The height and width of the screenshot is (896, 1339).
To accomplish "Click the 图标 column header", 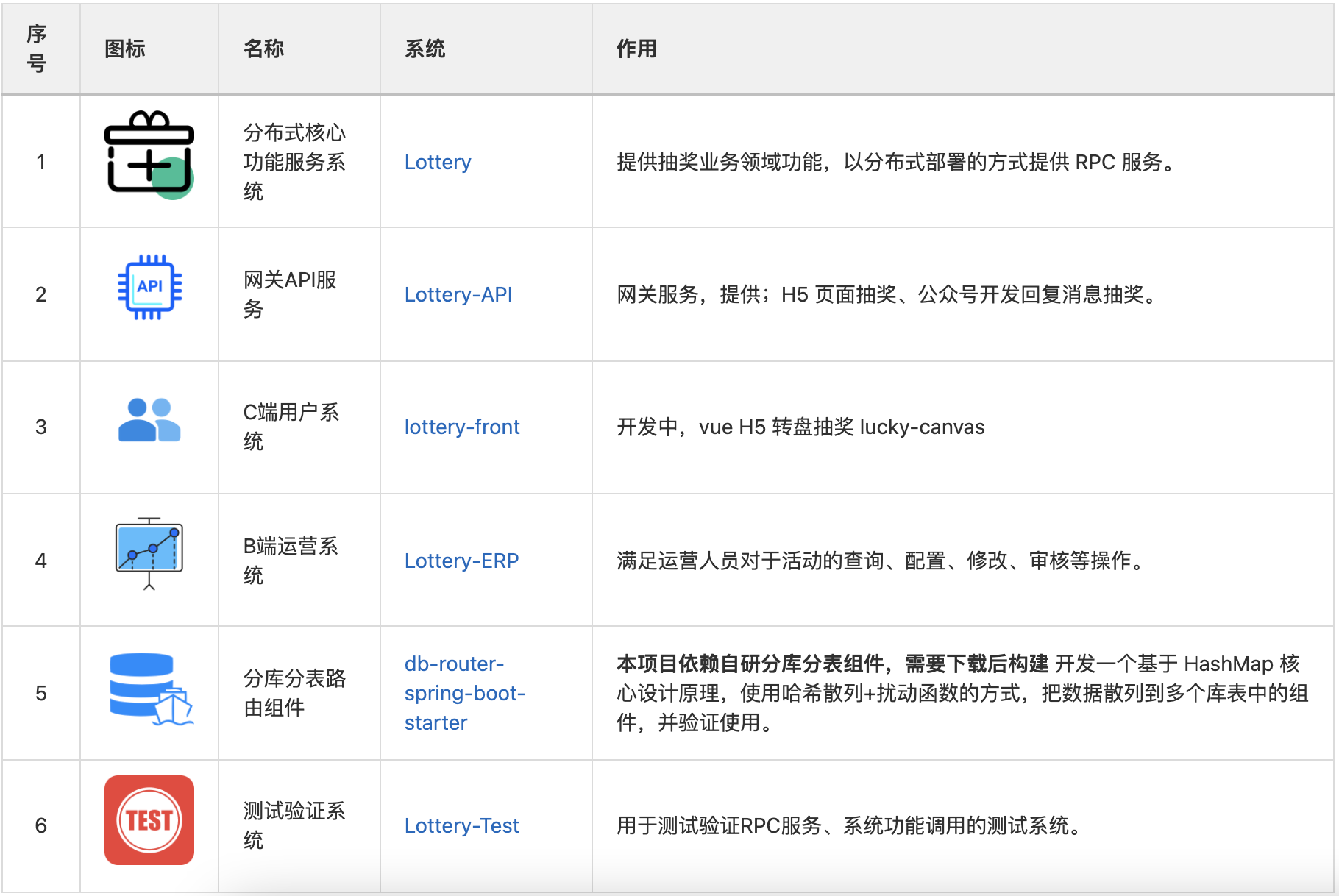I will (125, 49).
